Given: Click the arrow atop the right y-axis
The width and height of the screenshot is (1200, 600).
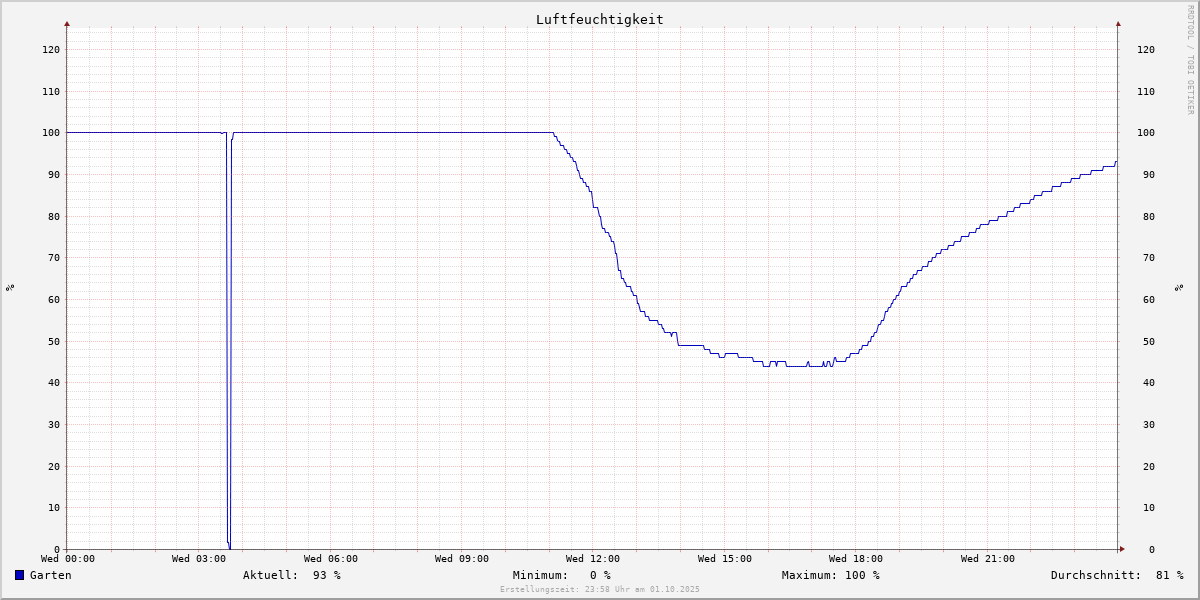Looking at the screenshot, I should click(x=1118, y=23).
